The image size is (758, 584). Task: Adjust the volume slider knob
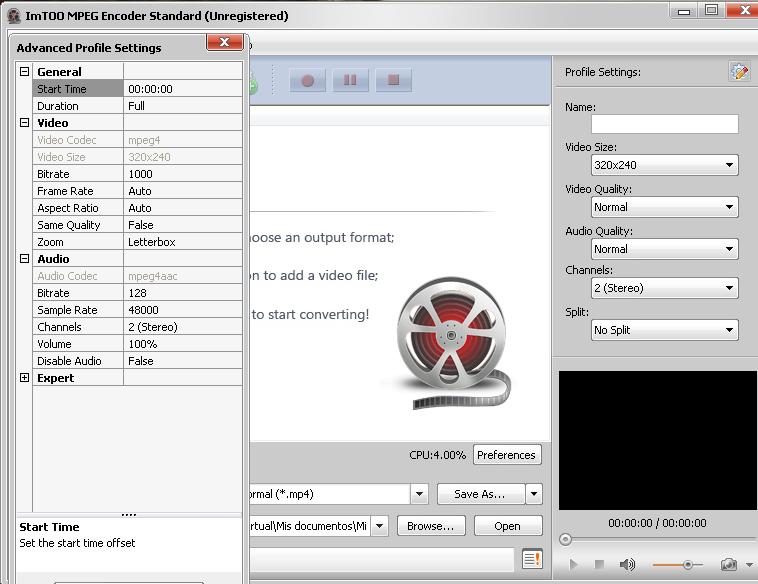pyautogui.click(x=687, y=565)
